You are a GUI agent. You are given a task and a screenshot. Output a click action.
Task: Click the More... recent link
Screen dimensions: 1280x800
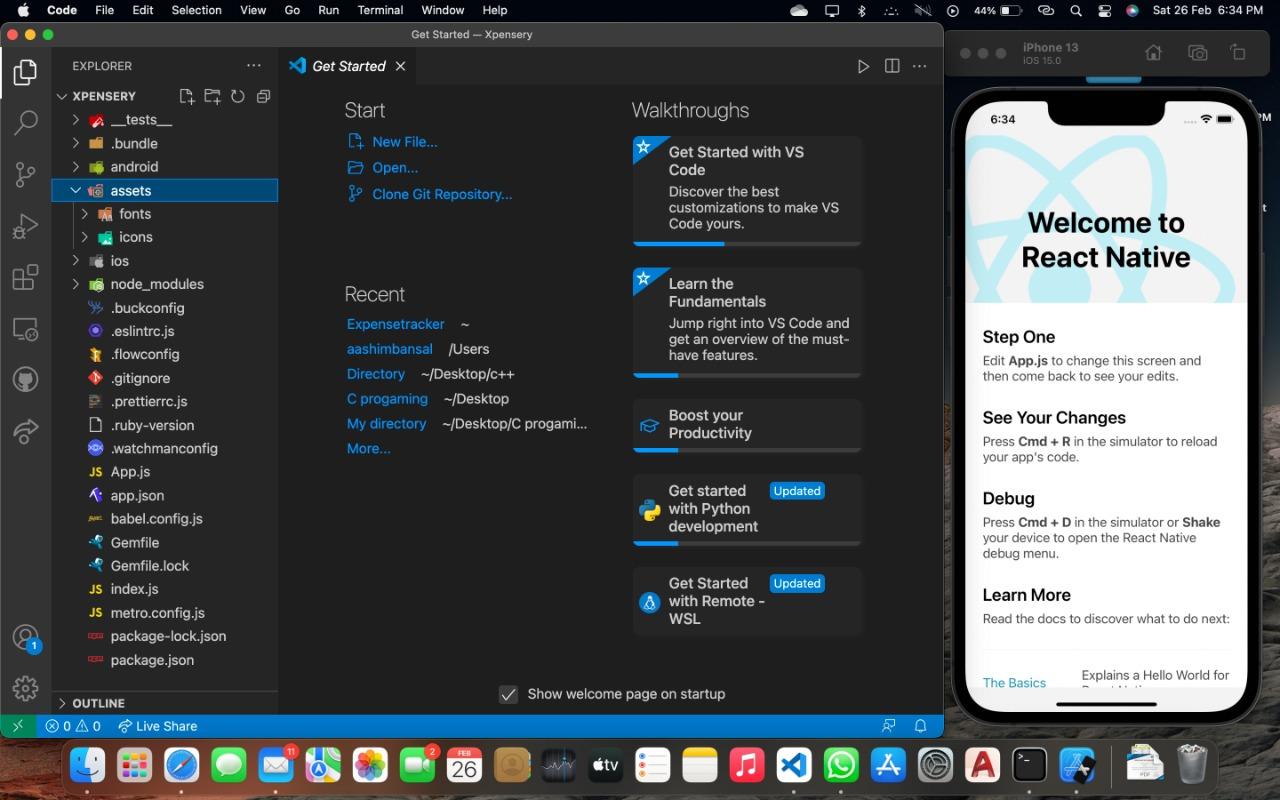pyautogui.click(x=369, y=448)
